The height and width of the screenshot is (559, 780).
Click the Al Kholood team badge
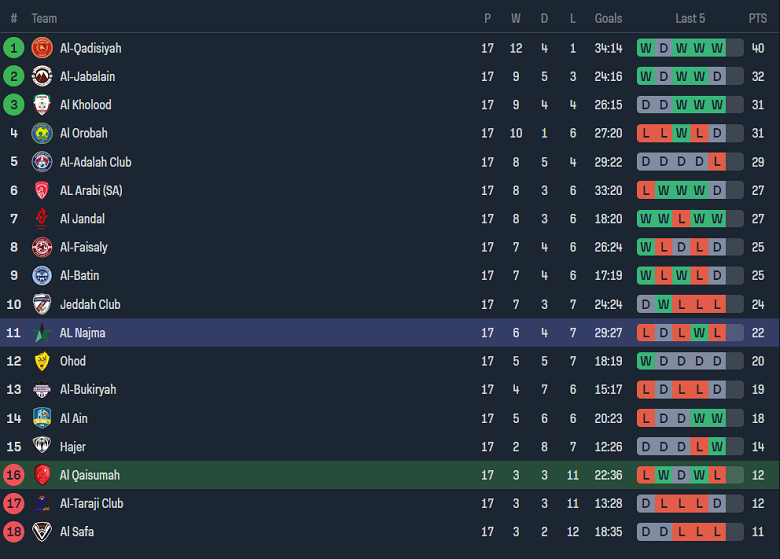[42, 105]
